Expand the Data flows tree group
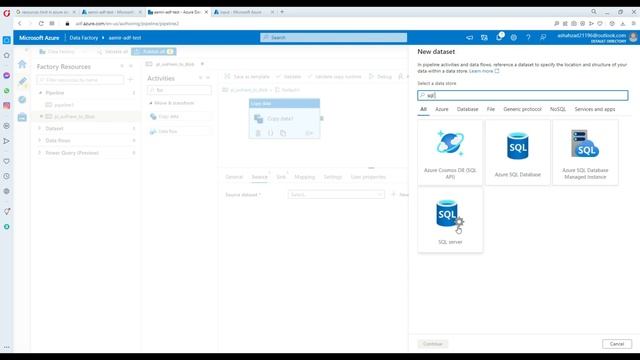Screen dimensions: 640x360 click(x=40, y=140)
